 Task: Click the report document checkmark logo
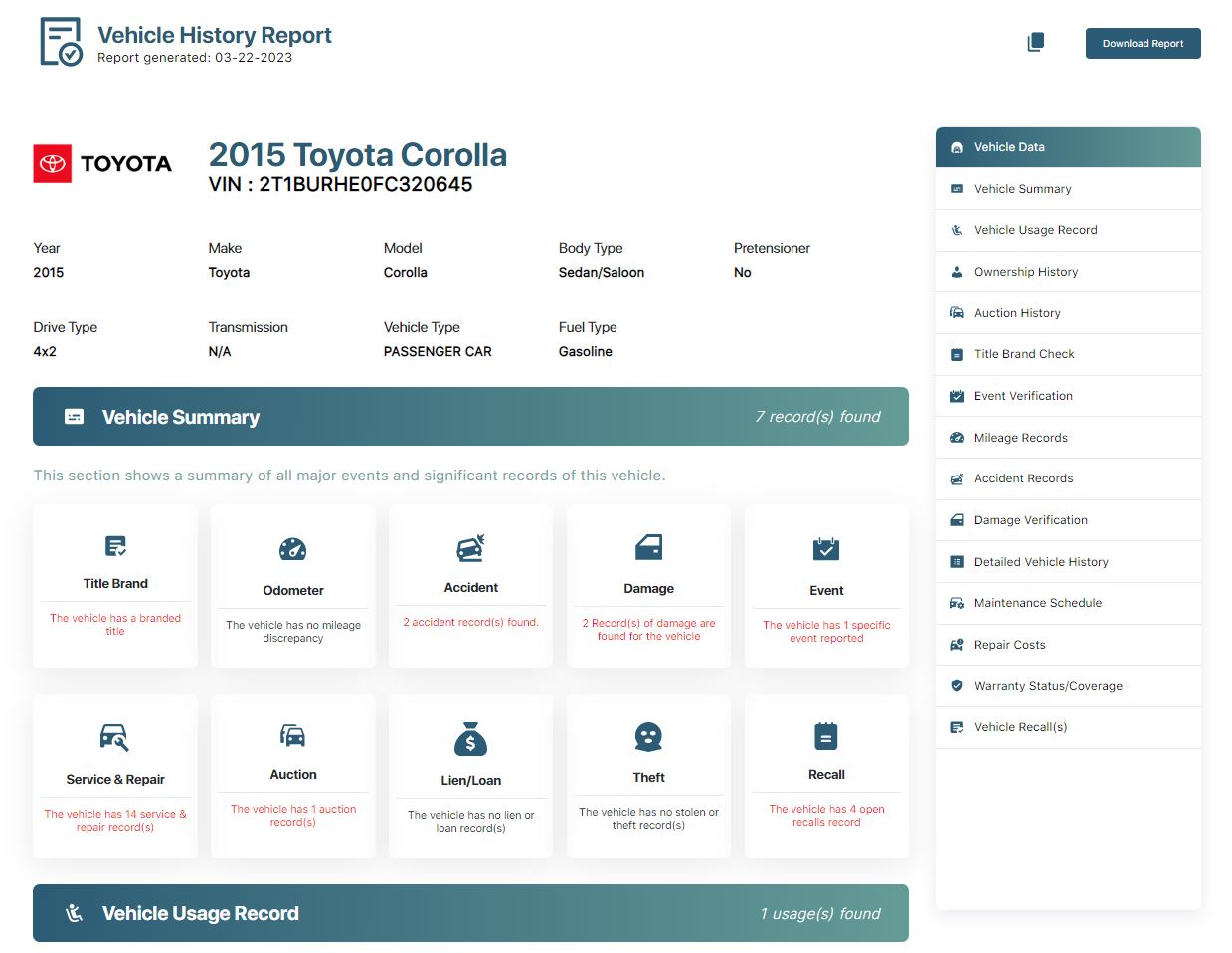[60, 42]
